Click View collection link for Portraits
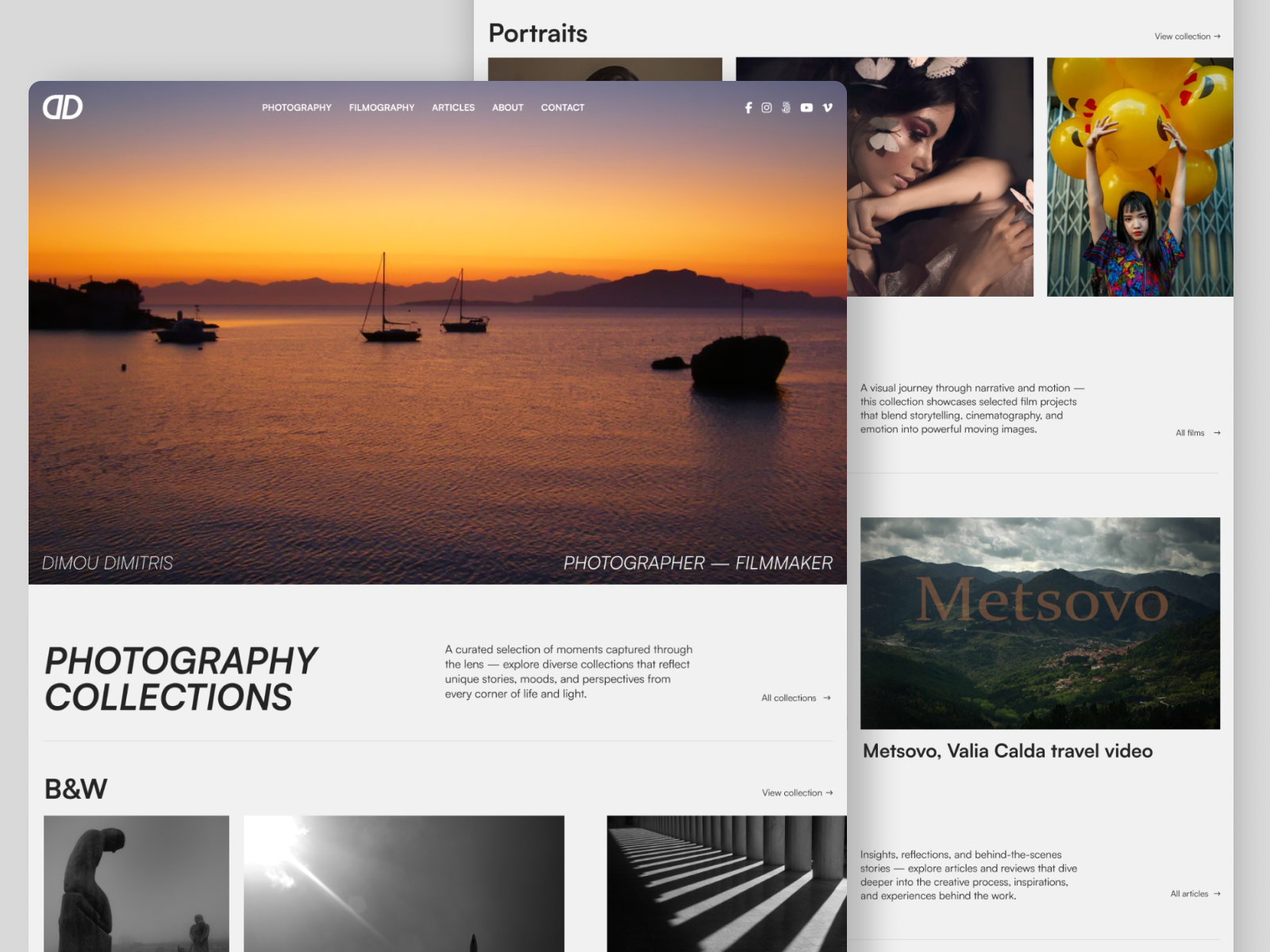Image resolution: width=1270 pixels, height=952 pixels. 1187,36
